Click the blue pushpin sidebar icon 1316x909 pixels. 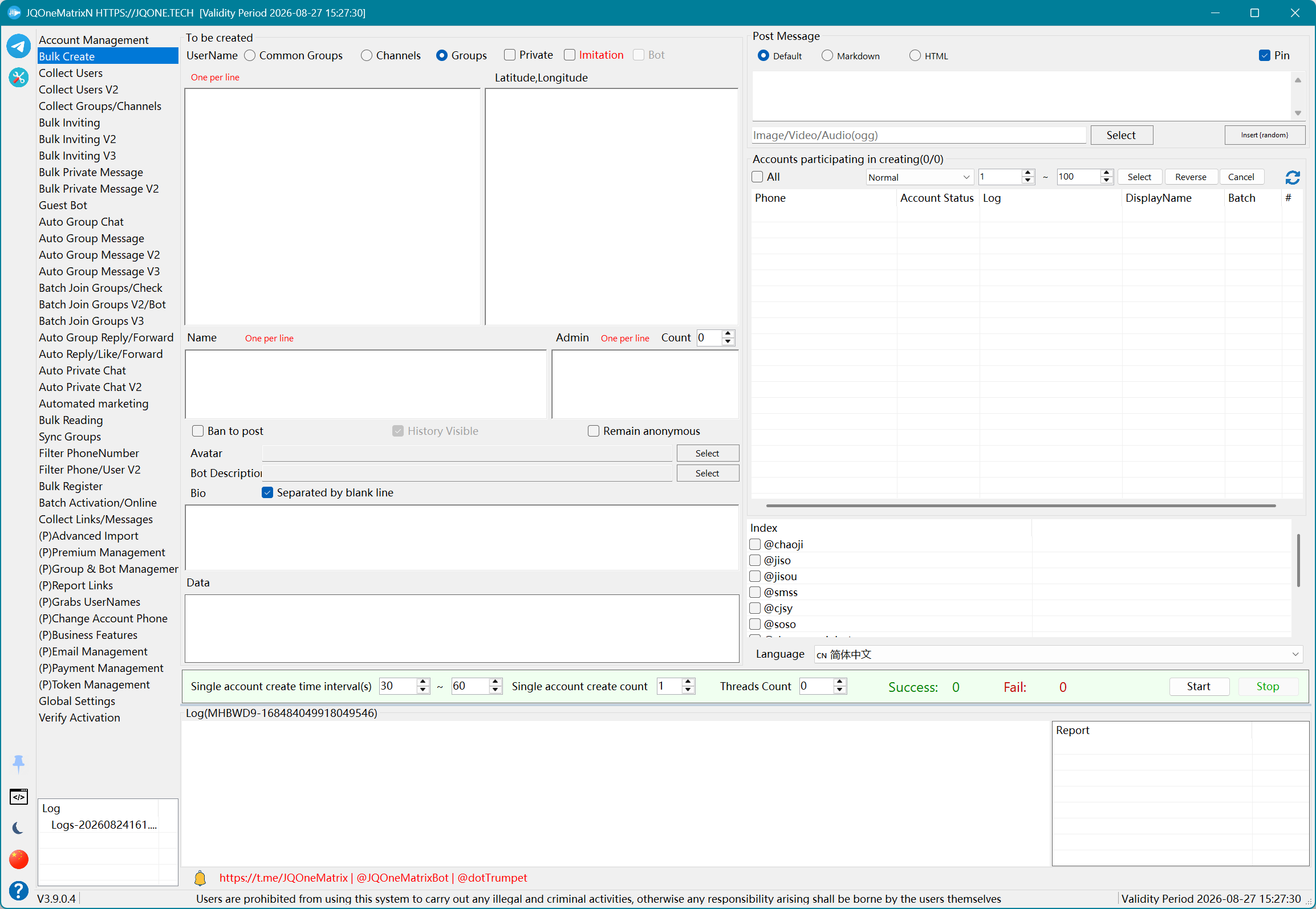(x=18, y=764)
